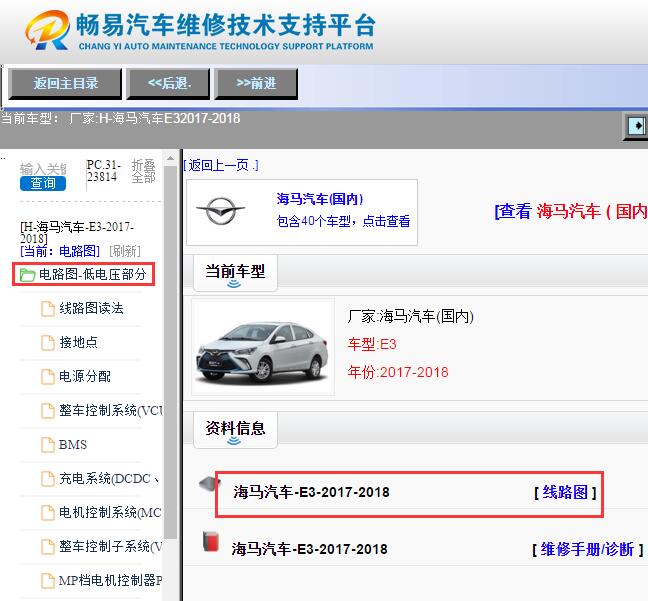Image resolution: width=648 pixels, height=601 pixels.
Task: Click the gray book icon beside 线路图 row
Action: [x=210, y=484]
